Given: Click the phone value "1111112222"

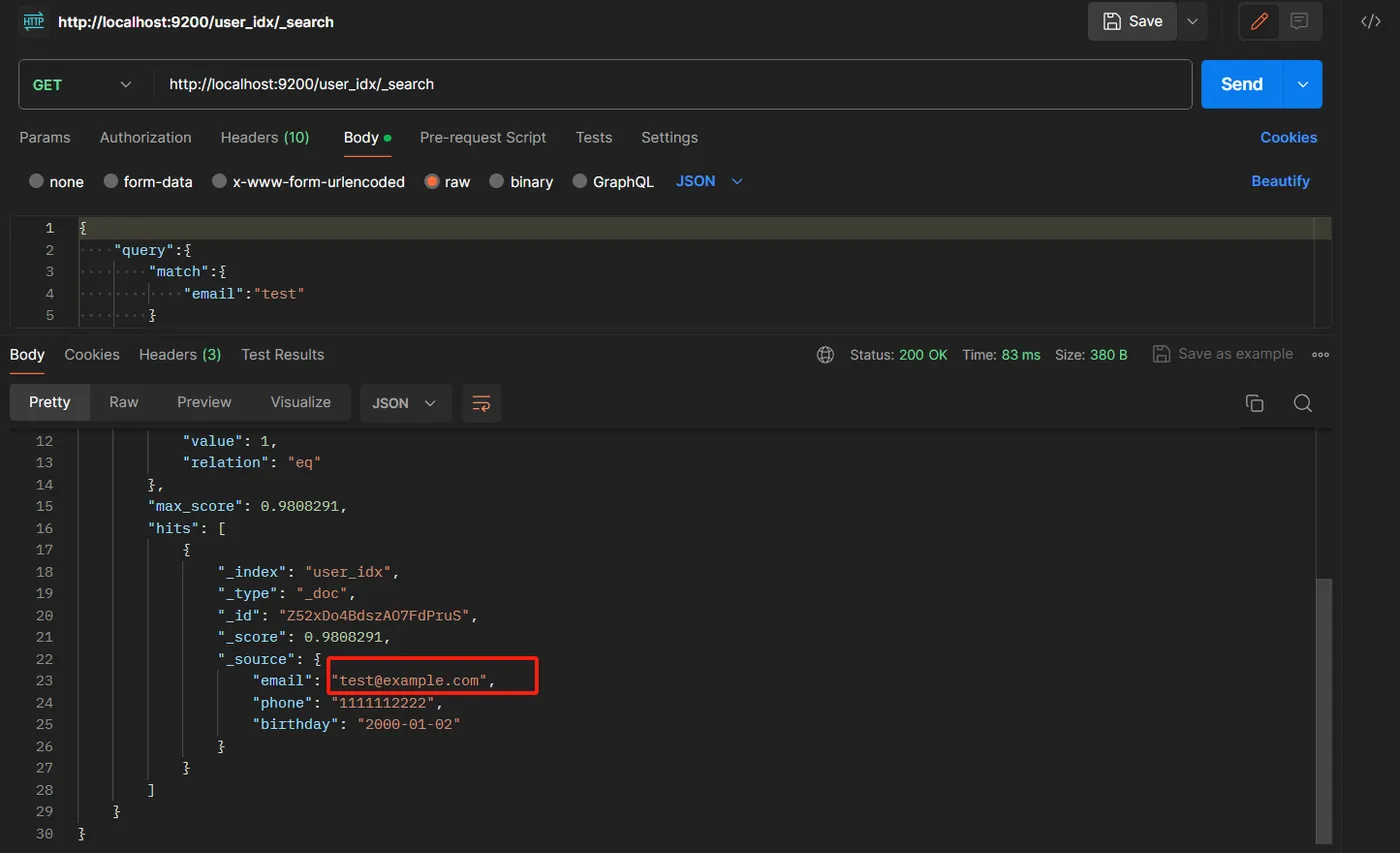Looking at the screenshot, I should (x=383, y=703).
